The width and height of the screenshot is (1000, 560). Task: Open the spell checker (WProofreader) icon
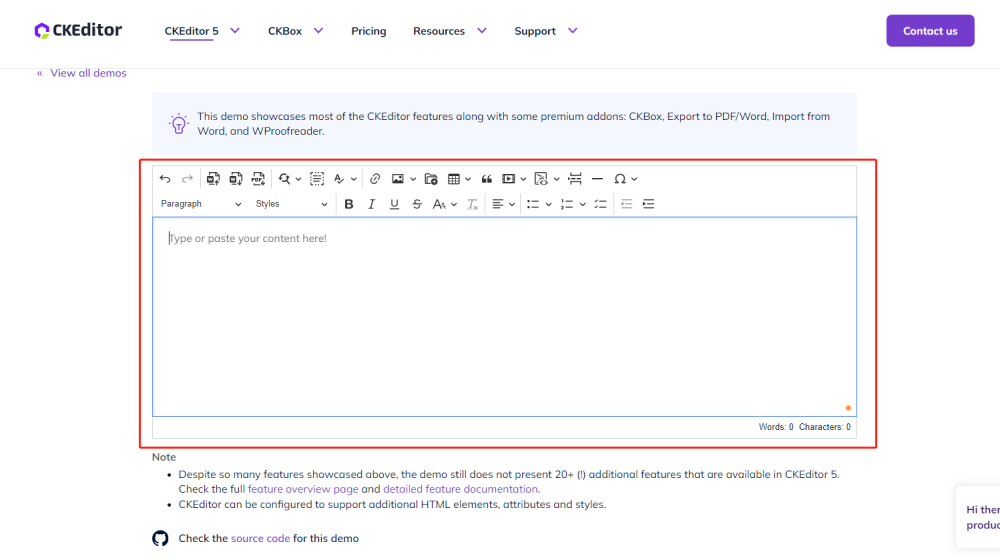coord(339,179)
